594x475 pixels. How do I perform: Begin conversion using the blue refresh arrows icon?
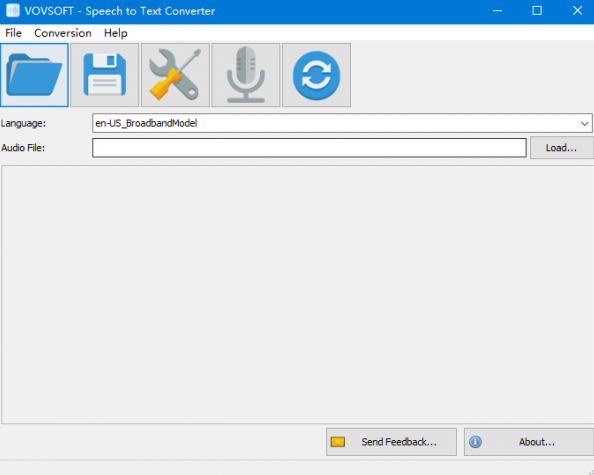coord(316,75)
